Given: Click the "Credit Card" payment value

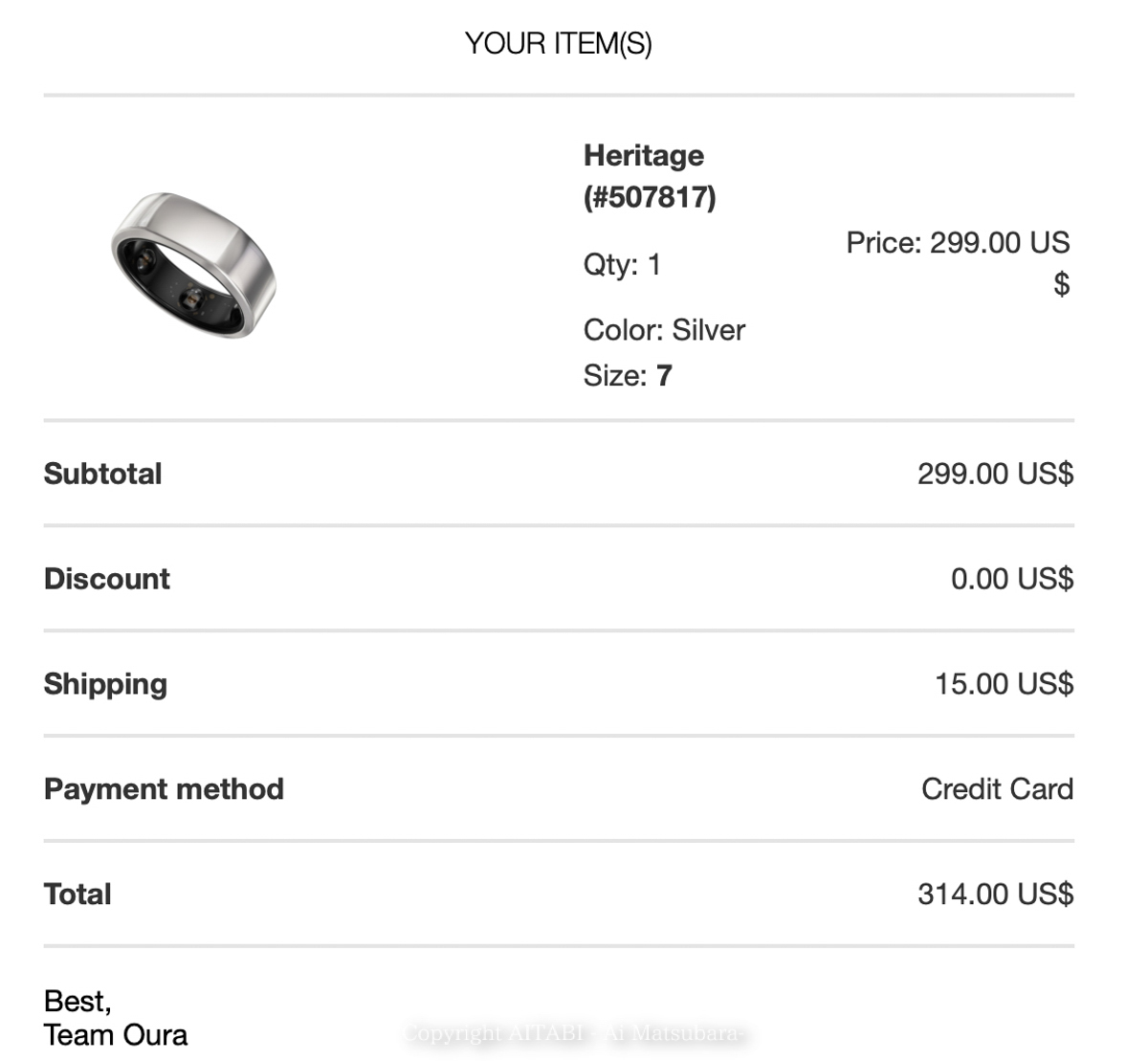Looking at the screenshot, I should (x=997, y=789).
